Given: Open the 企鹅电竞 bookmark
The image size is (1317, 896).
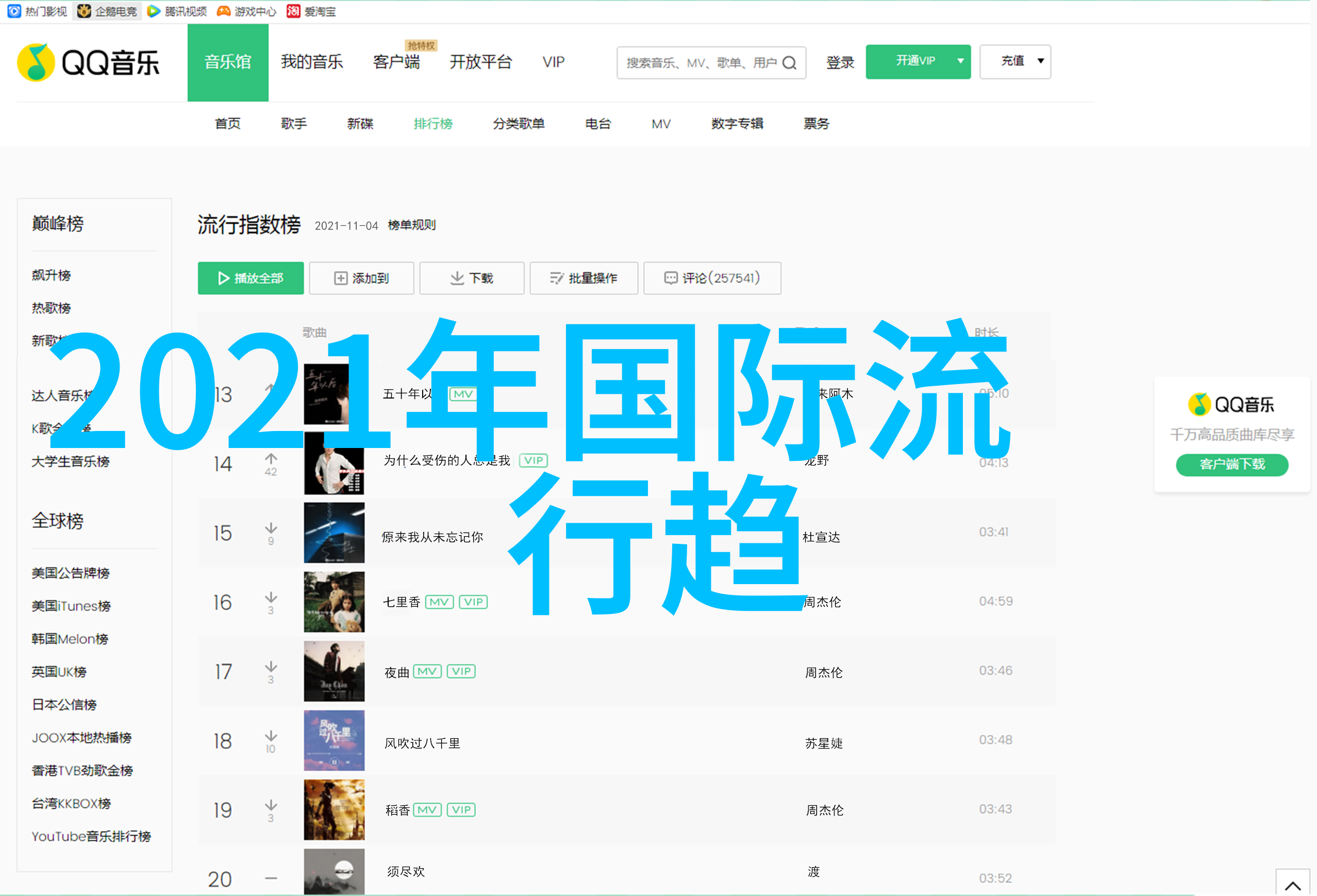Looking at the screenshot, I should [107, 11].
